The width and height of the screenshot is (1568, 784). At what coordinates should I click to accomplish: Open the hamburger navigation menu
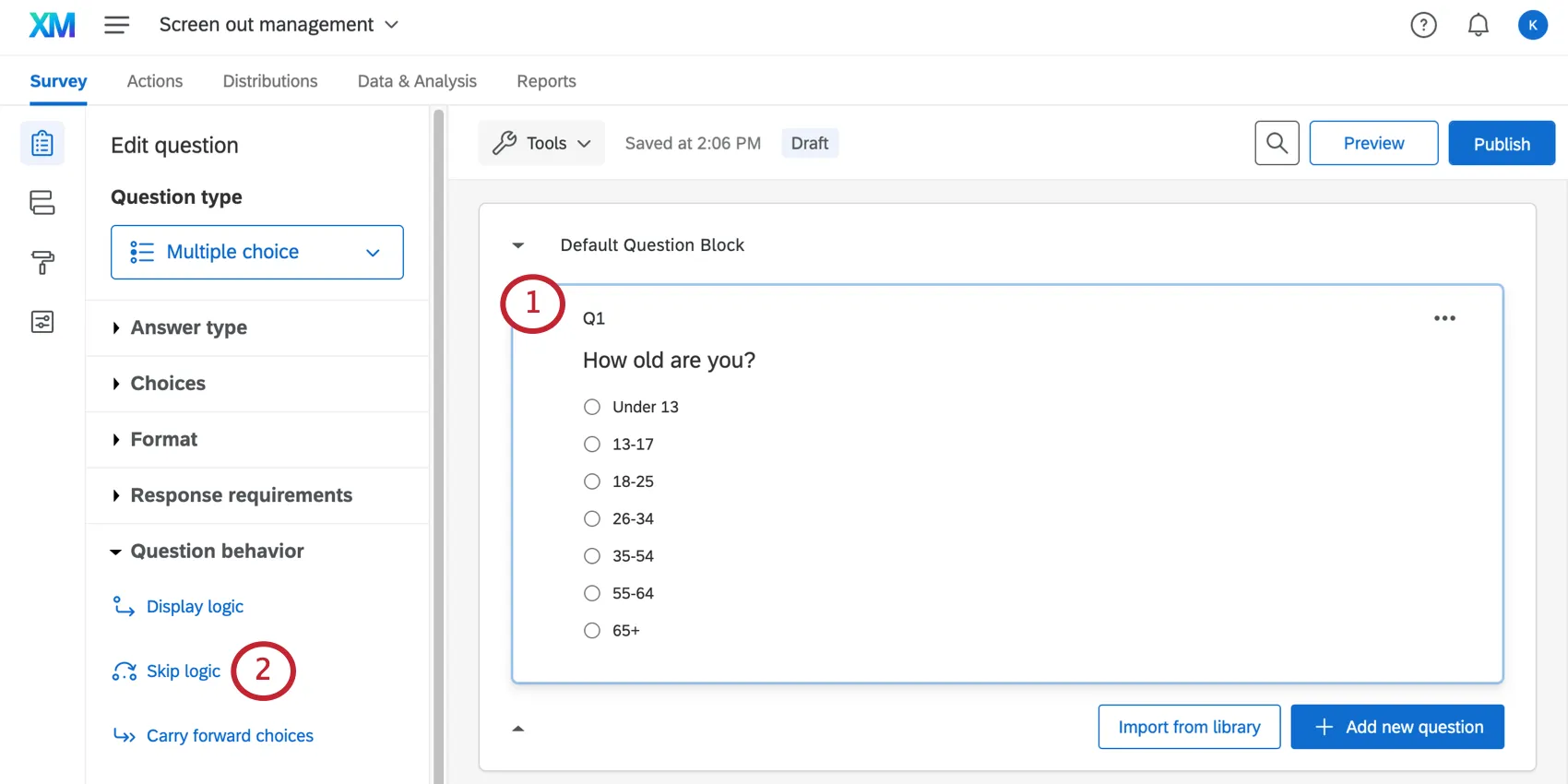pos(116,25)
